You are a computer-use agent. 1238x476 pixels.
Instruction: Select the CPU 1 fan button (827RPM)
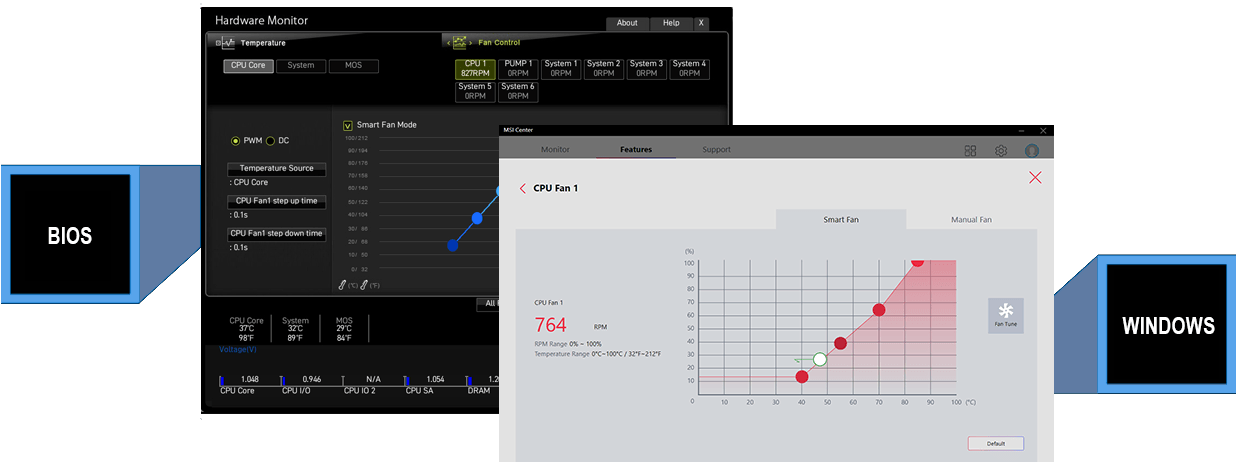pyautogui.click(x=475, y=68)
